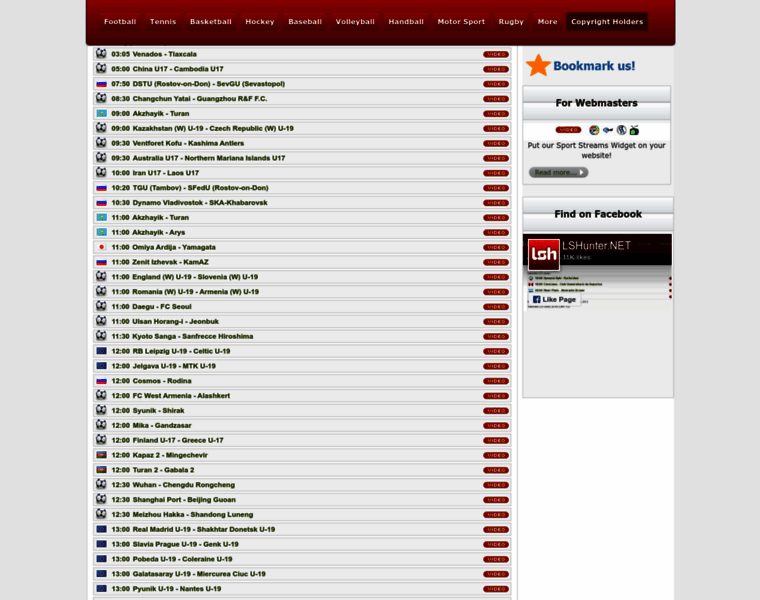Open match Mika - Gandzasar

click(x=162, y=425)
